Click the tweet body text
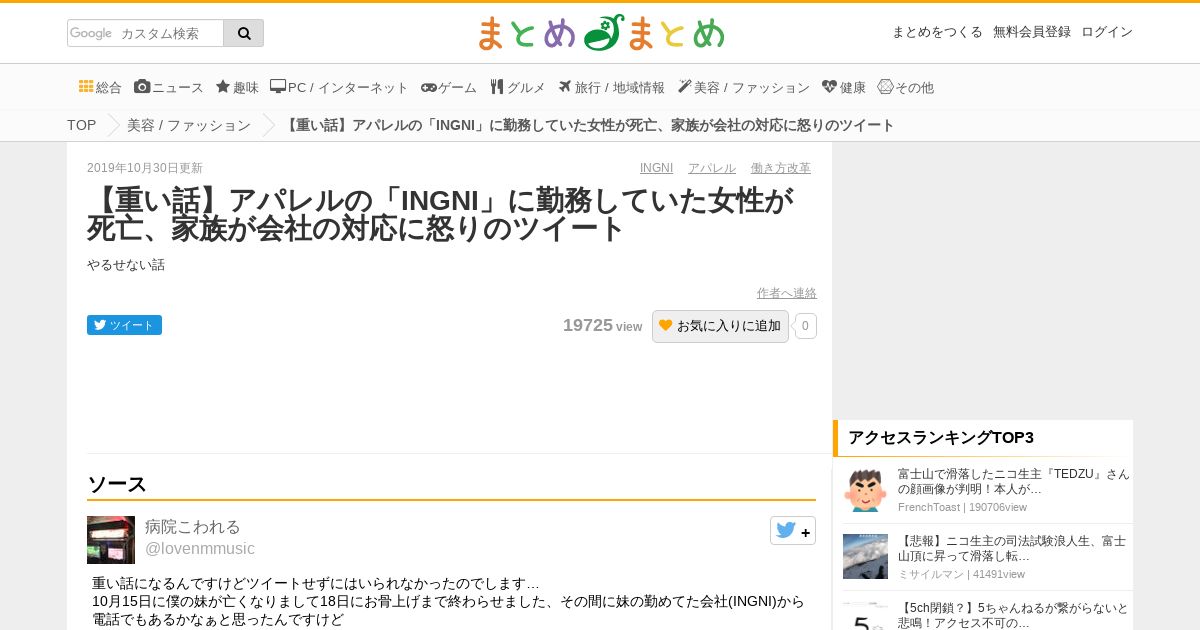 tap(448, 601)
